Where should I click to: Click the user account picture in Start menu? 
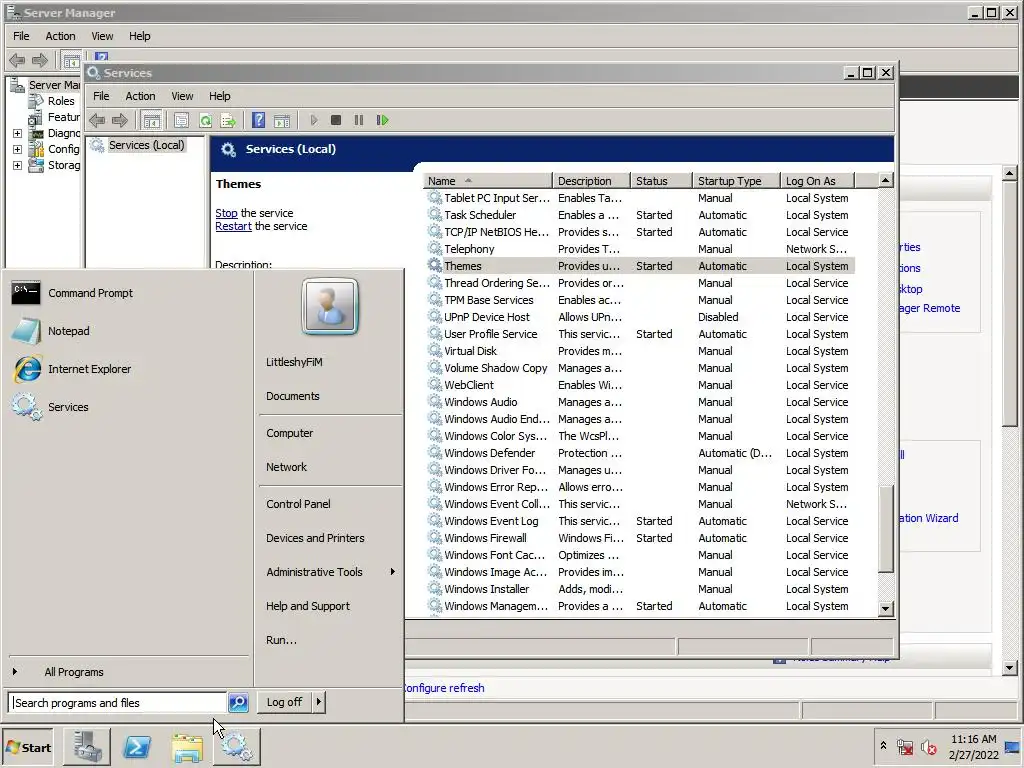(x=330, y=306)
